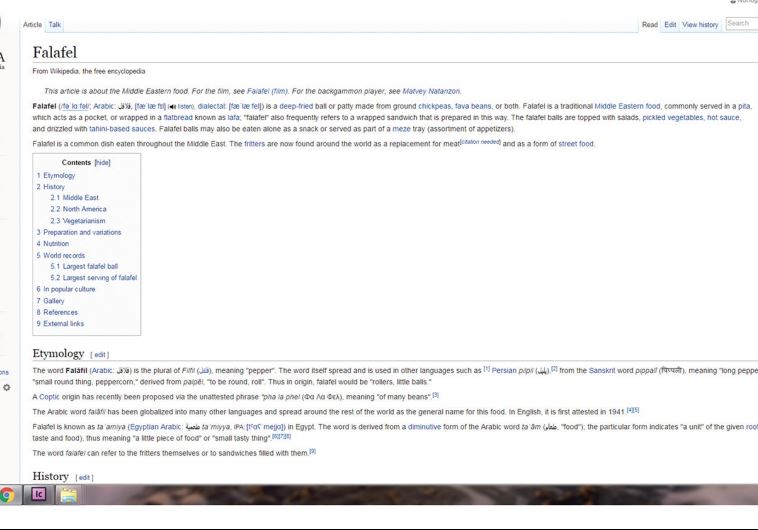Hide the Contents table
The height and width of the screenshot is (530, 758).
pyautogui.click(x=102, y=162)
